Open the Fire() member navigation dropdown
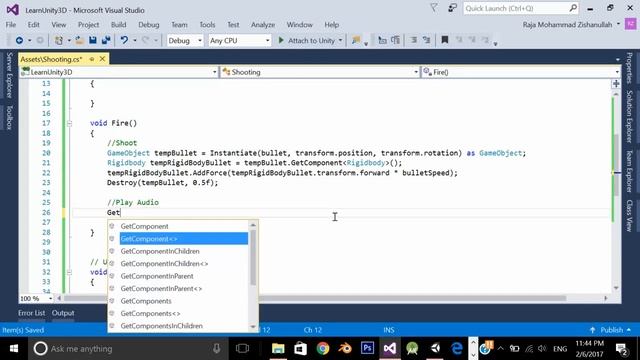Screen dimensions: 640x360 (521, 72)
